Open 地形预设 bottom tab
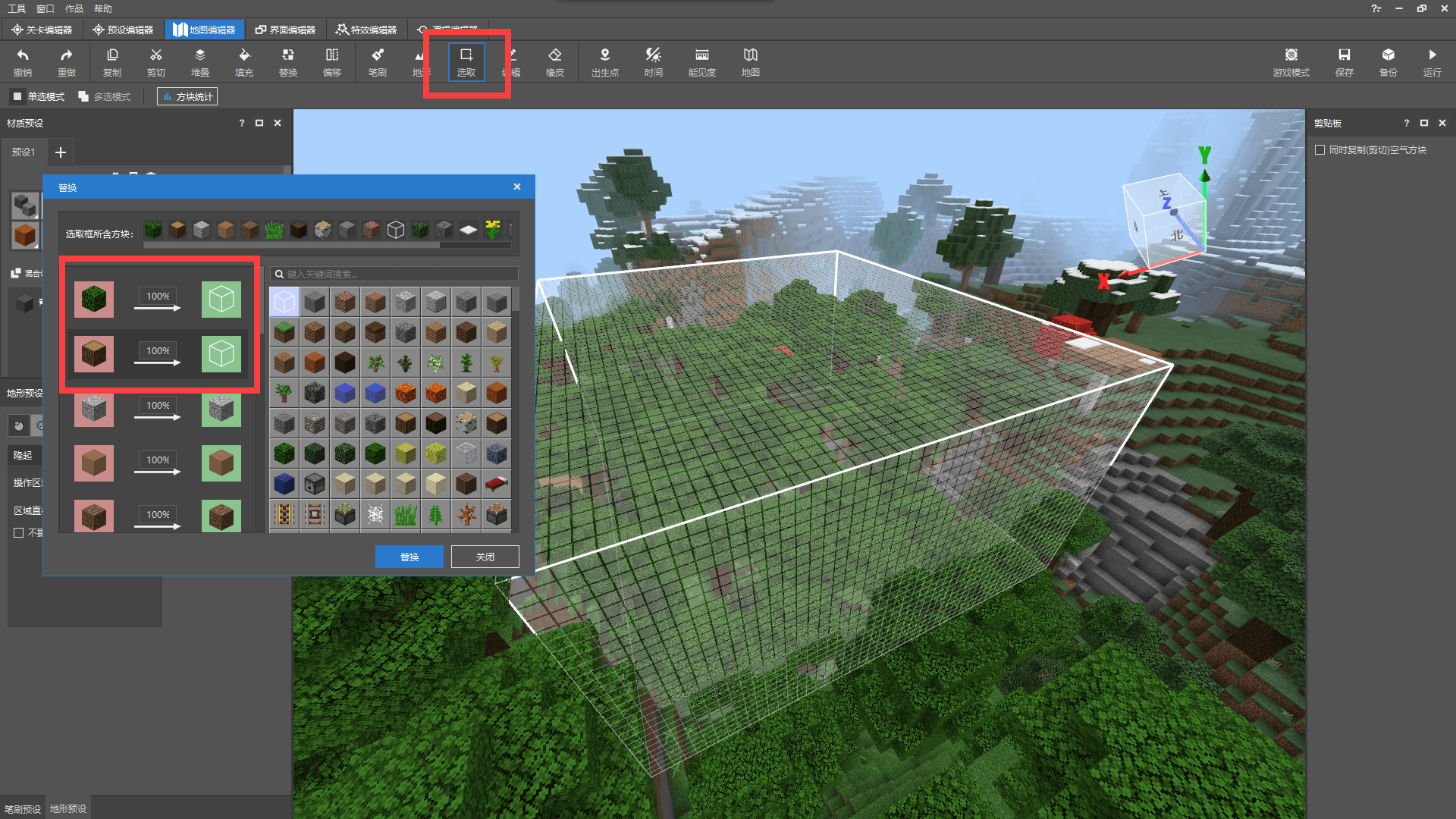This screenshot has height=819, width=1456. point(68,808)
